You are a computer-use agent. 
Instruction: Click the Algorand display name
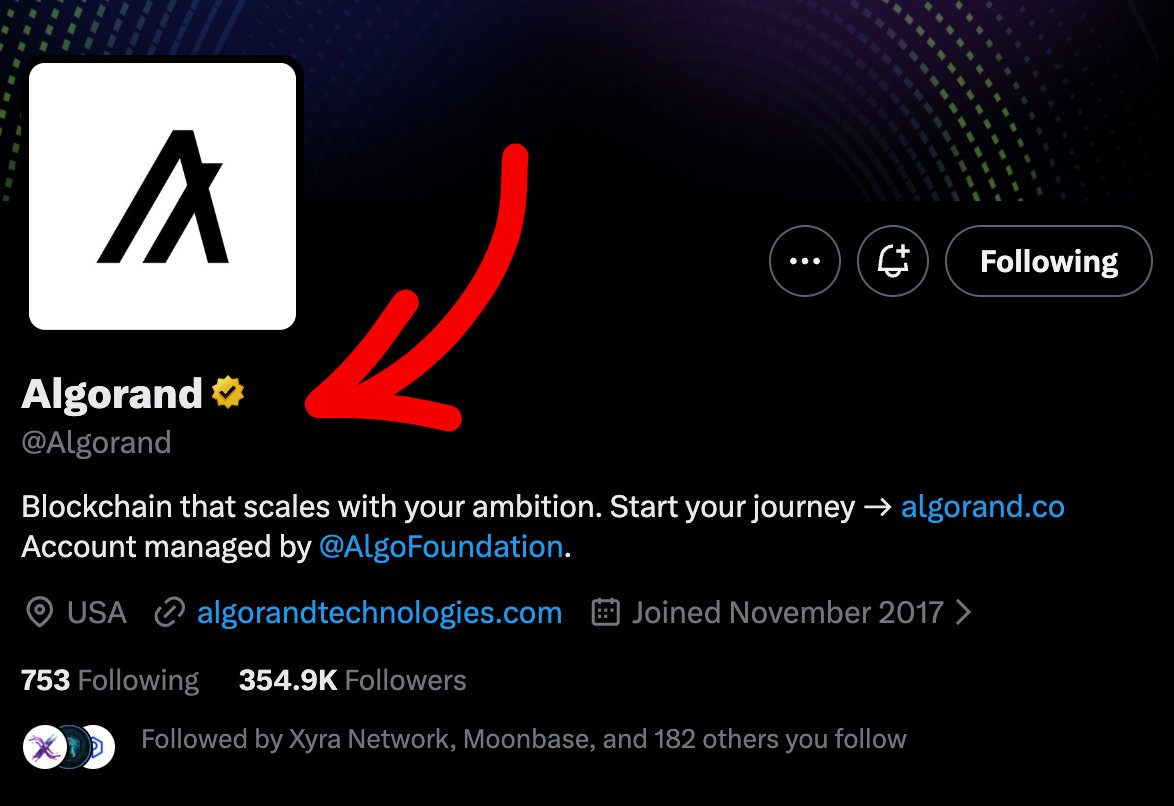[112, 393]
